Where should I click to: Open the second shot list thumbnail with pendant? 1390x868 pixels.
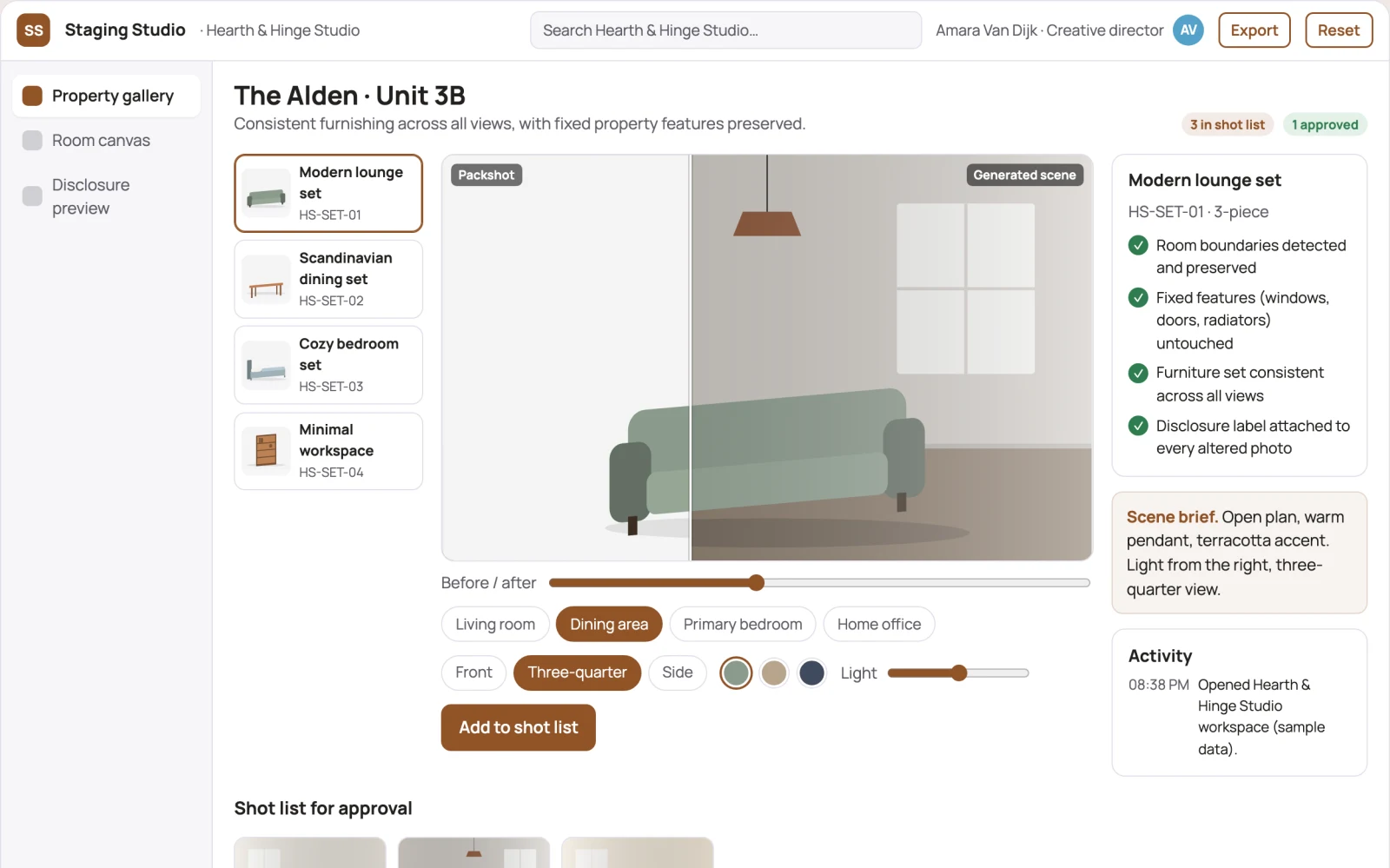(473, 852)
